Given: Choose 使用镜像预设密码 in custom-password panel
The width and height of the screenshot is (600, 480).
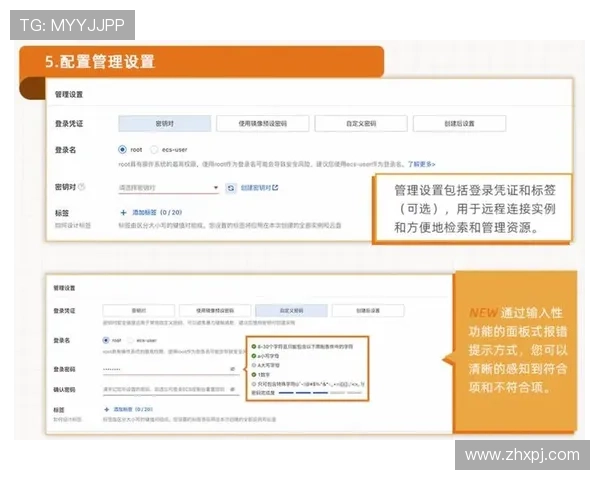Looking at the screenshot, I should (215, 310).
